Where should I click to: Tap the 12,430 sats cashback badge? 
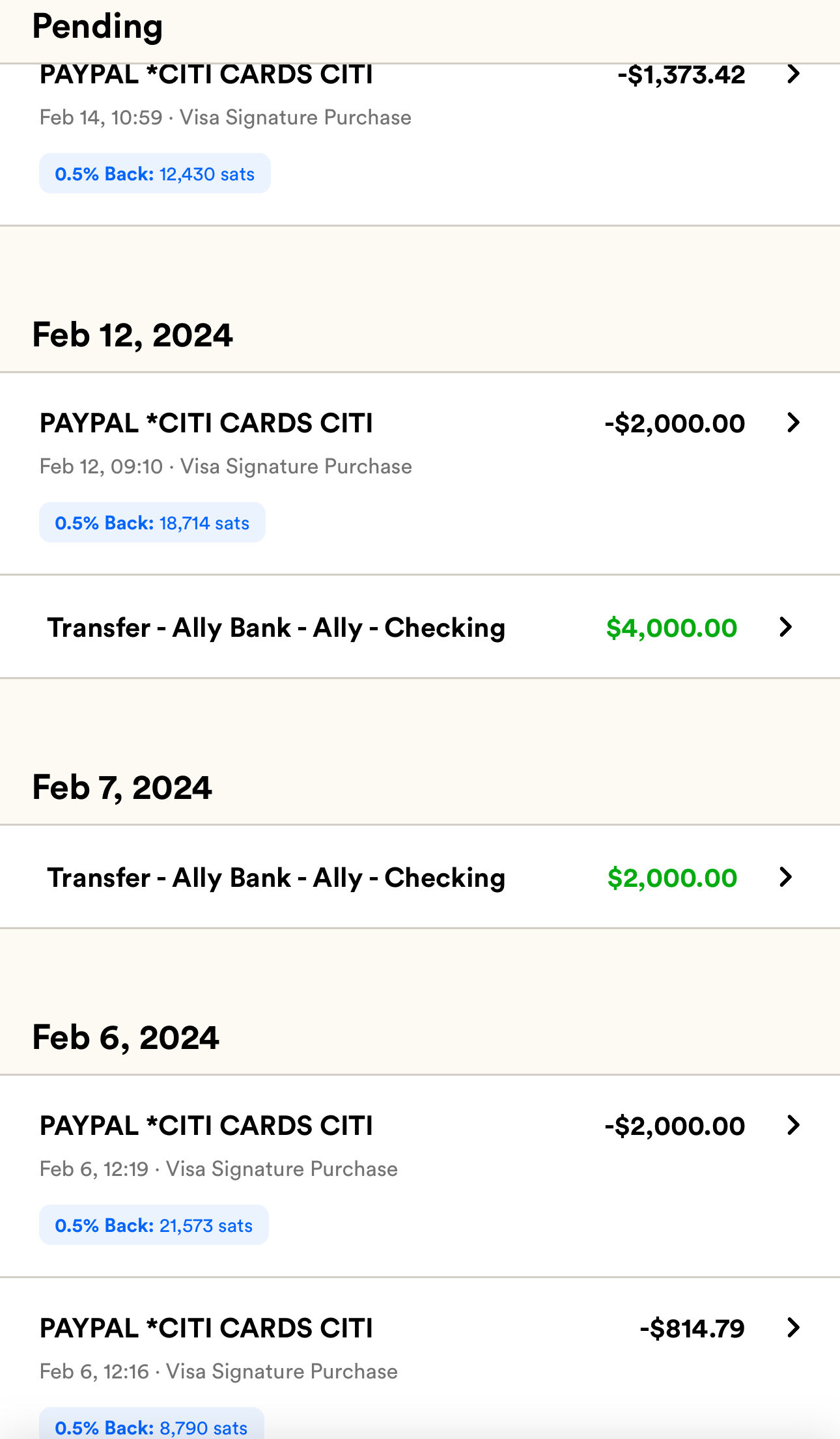coord(154,174)
